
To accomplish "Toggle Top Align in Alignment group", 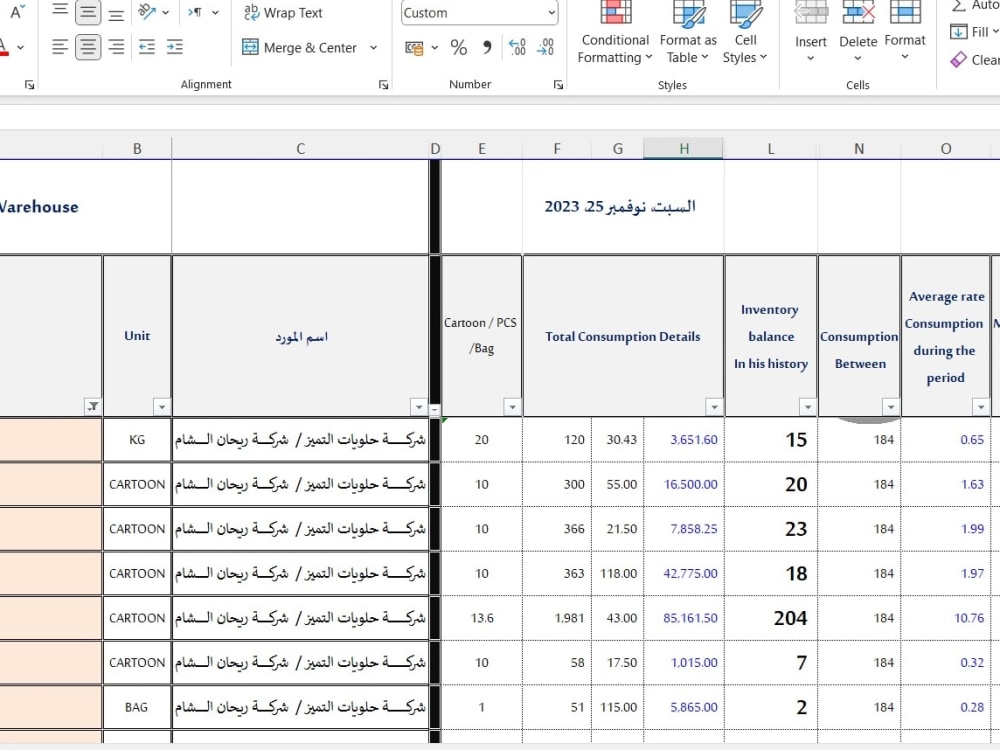I will (59, 11).
